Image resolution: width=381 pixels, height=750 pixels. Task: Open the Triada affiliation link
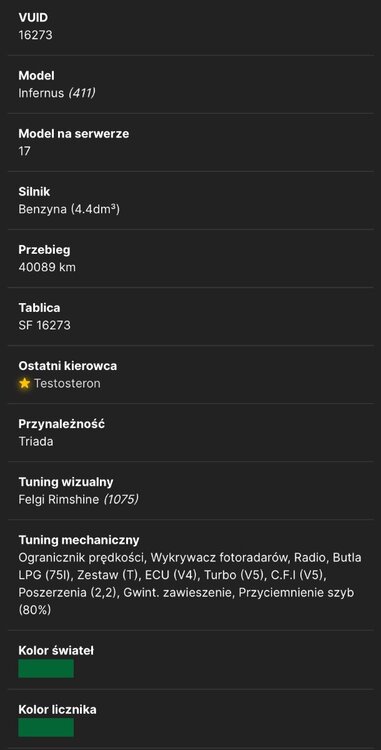(x=36, y=441)
